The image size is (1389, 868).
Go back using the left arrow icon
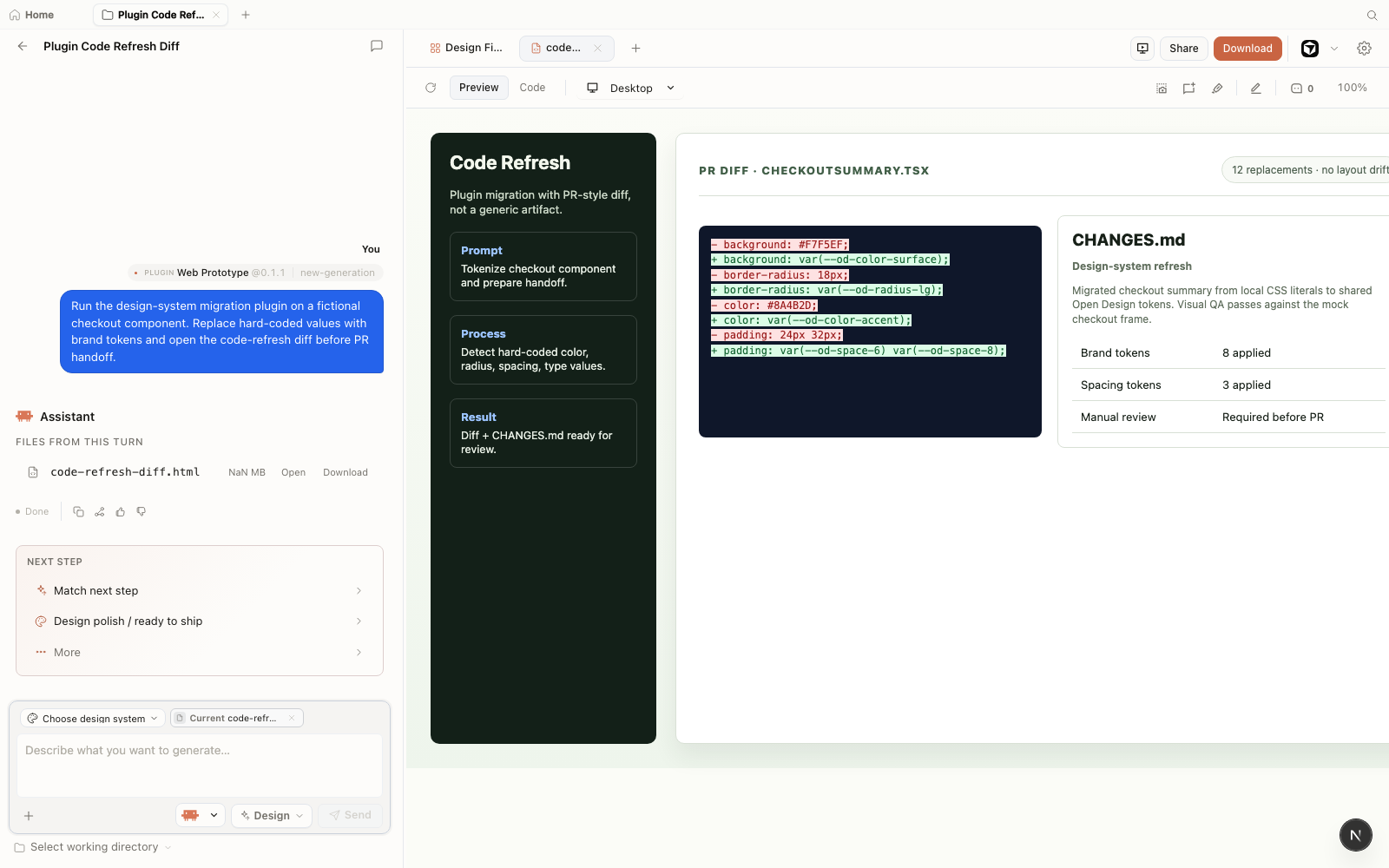click(23, 46)
